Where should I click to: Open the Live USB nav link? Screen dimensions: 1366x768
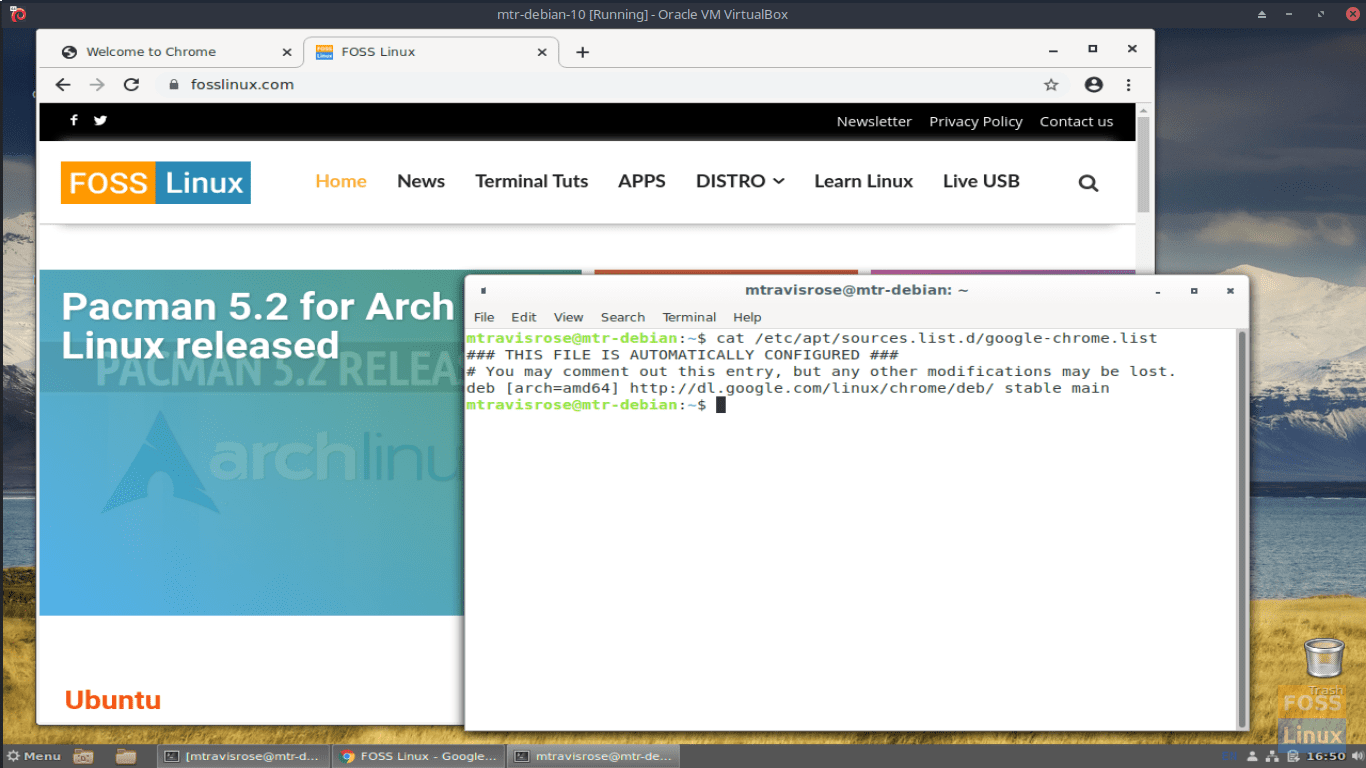click(981, 182)
